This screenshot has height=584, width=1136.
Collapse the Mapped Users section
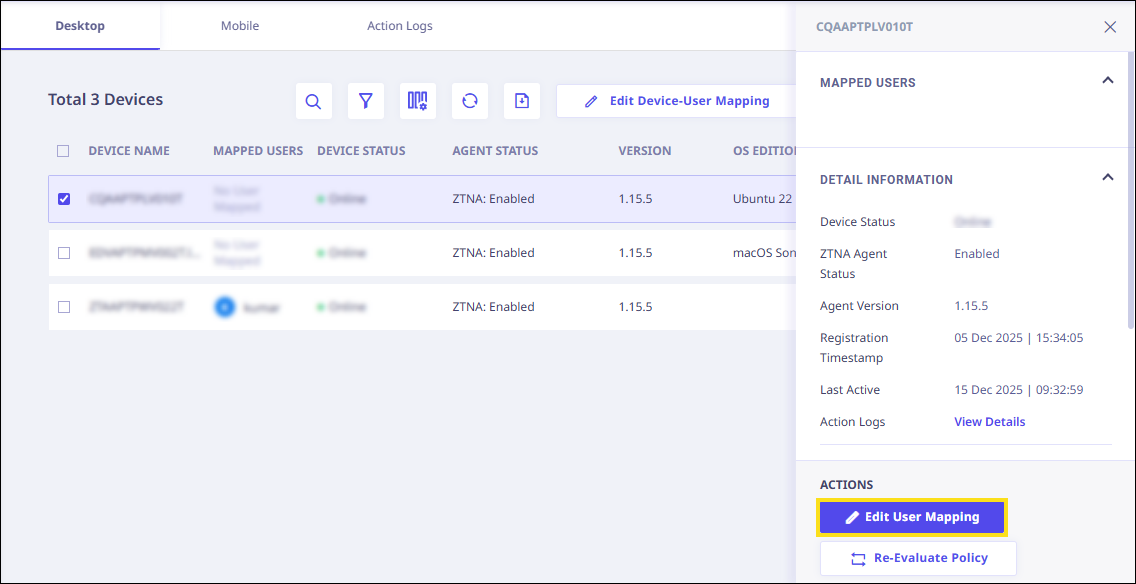(1107, 80)
